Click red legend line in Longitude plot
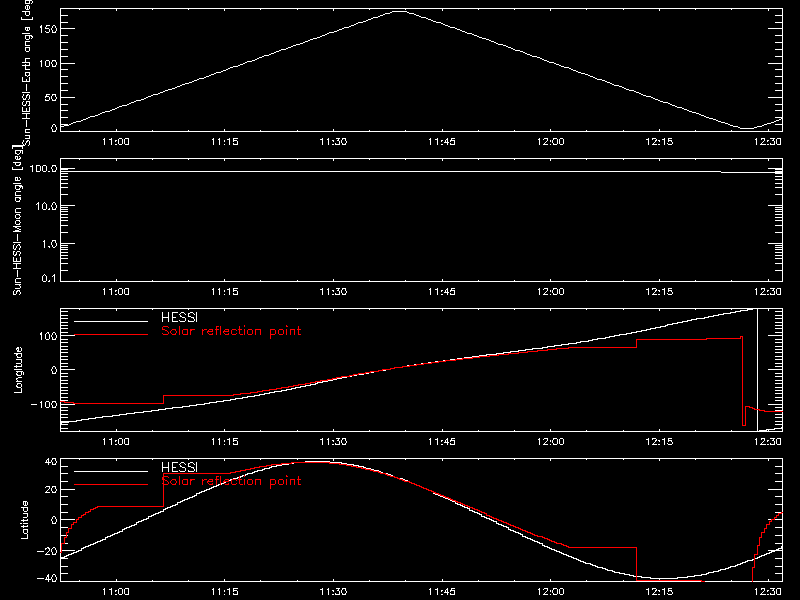Image resolution: width=800 pixels, height=600 pixels. tap(111, 335)
